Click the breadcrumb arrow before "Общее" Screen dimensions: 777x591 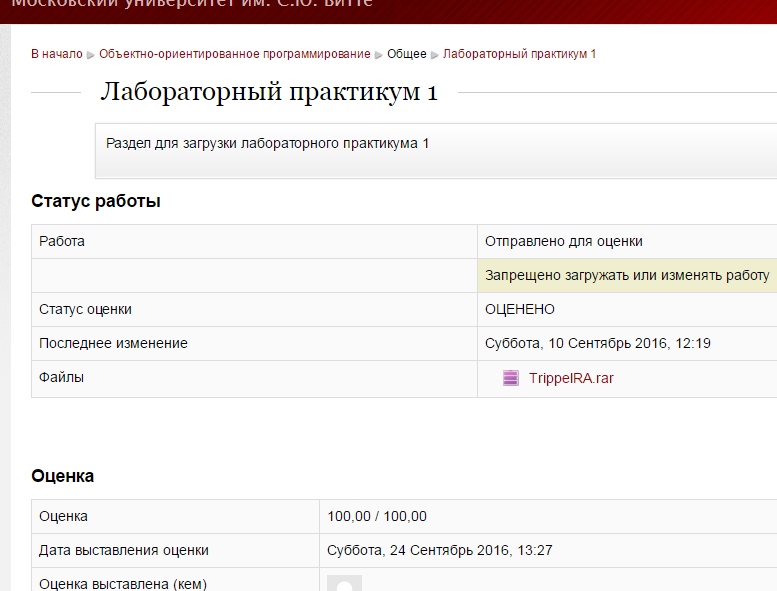click(x=379, y=55)
